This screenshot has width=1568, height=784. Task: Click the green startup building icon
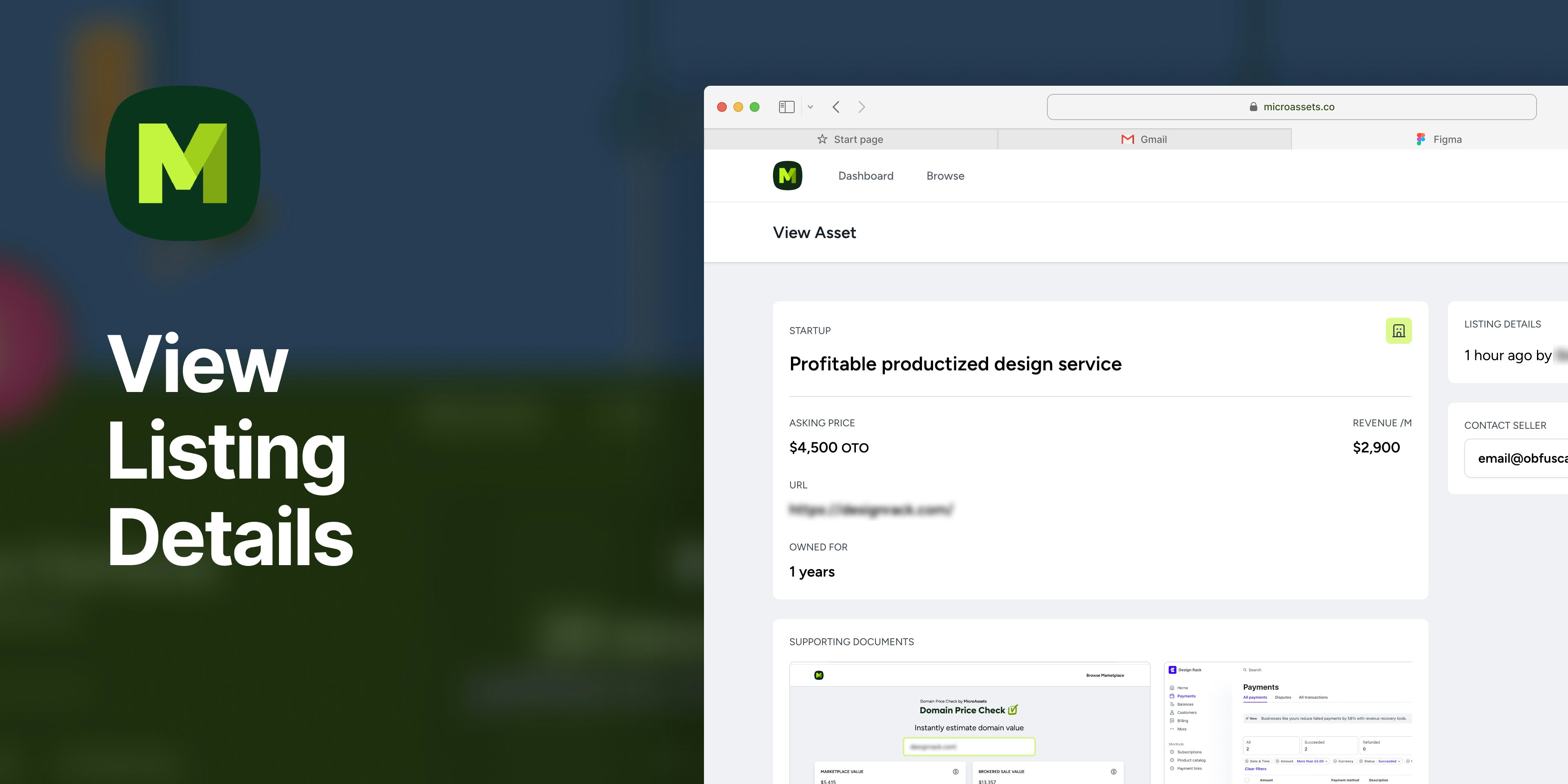tap(1399, 331)
